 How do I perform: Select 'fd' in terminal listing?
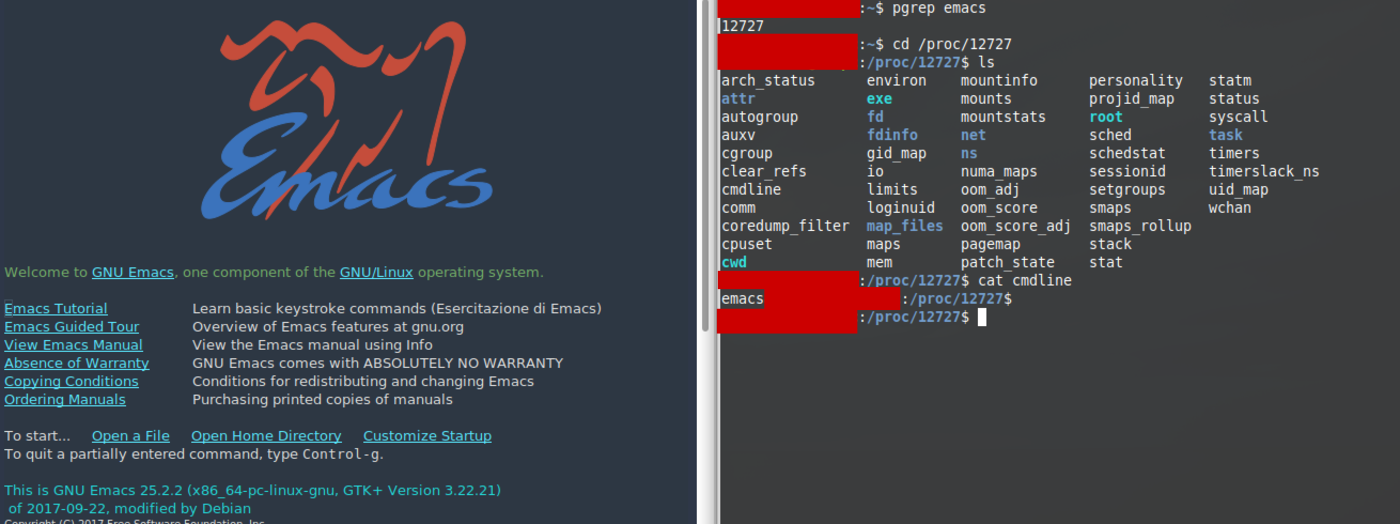(x=876, y=117)
